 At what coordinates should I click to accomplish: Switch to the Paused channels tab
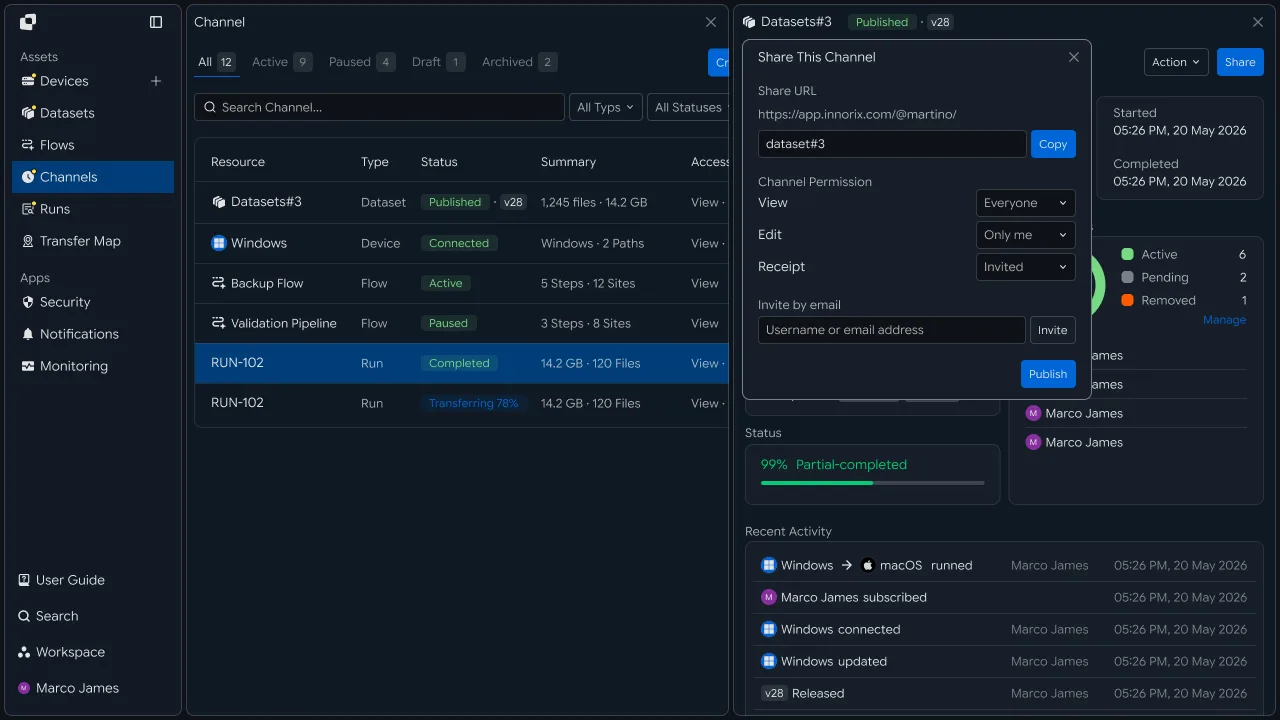point(362,62)
